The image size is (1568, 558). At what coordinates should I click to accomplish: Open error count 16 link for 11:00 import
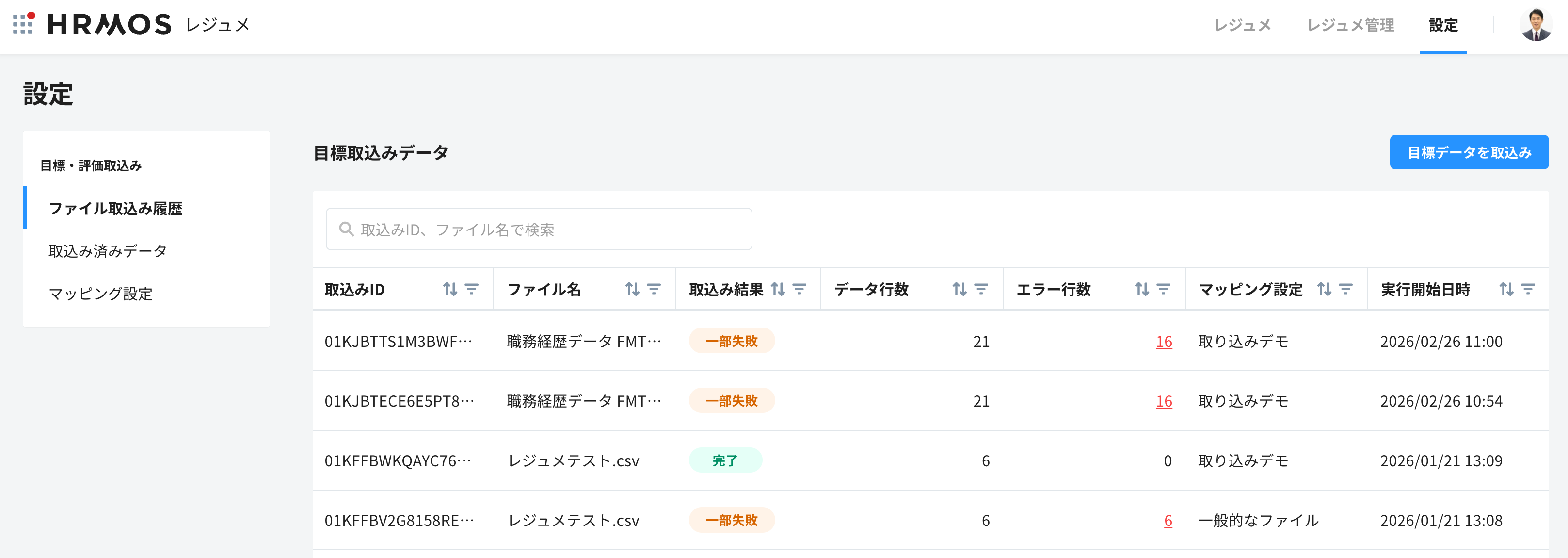click(1164, 342)
